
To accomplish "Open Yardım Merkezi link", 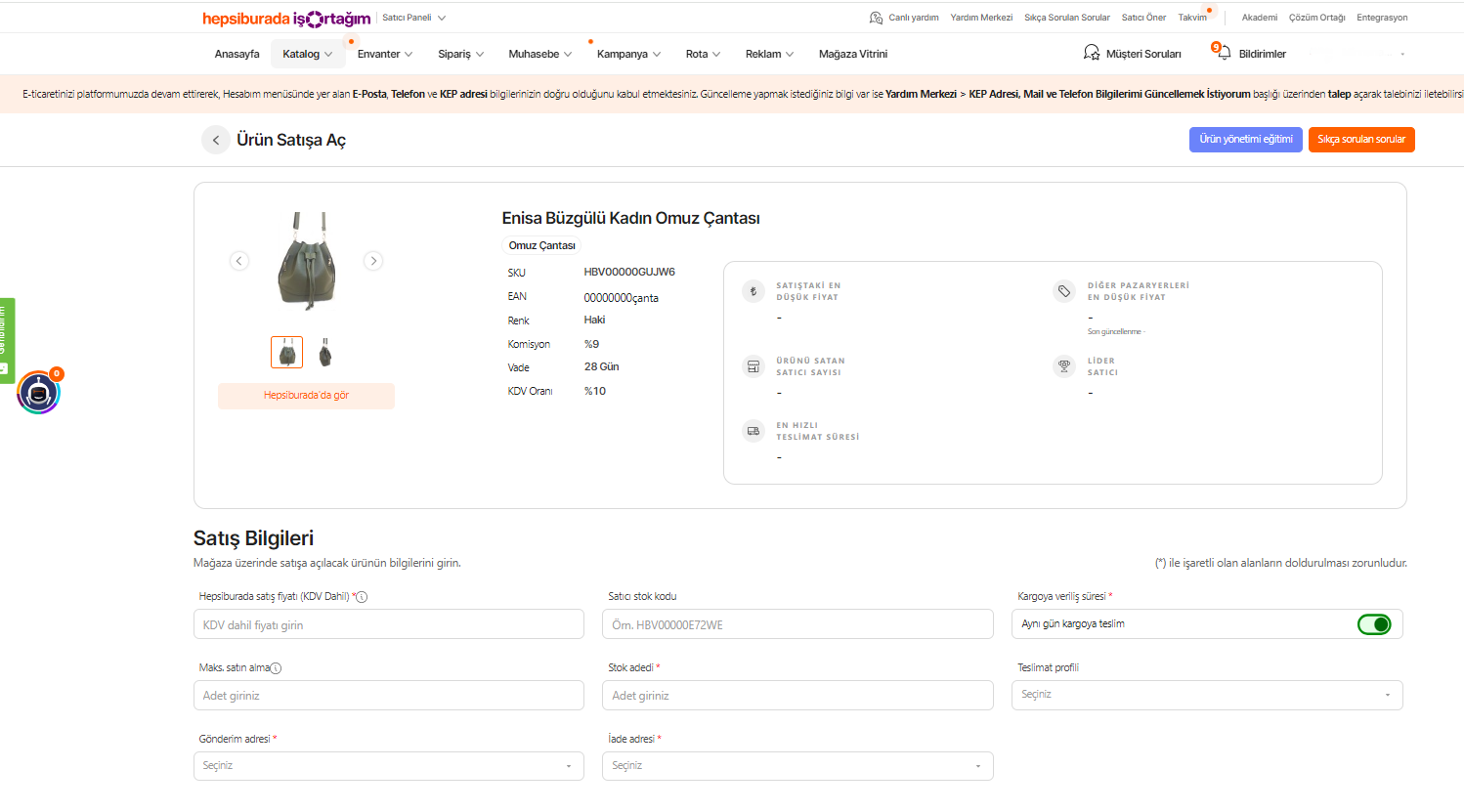I will pos(981,18).
